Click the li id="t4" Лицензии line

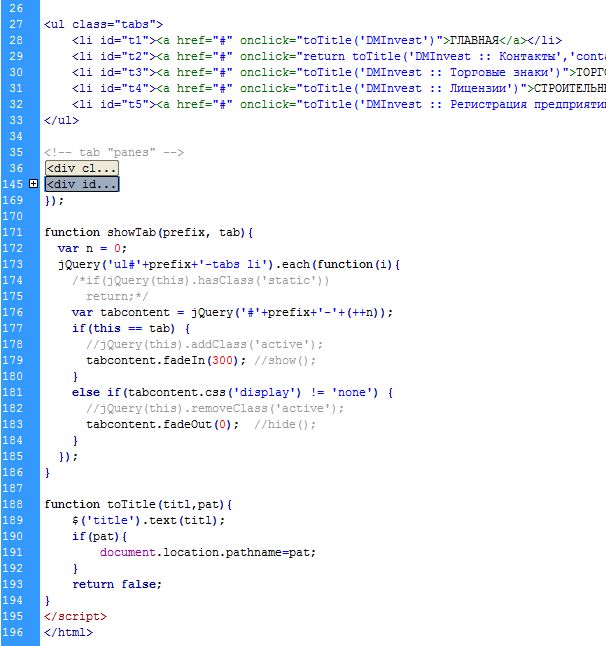[x=339, y=89]
